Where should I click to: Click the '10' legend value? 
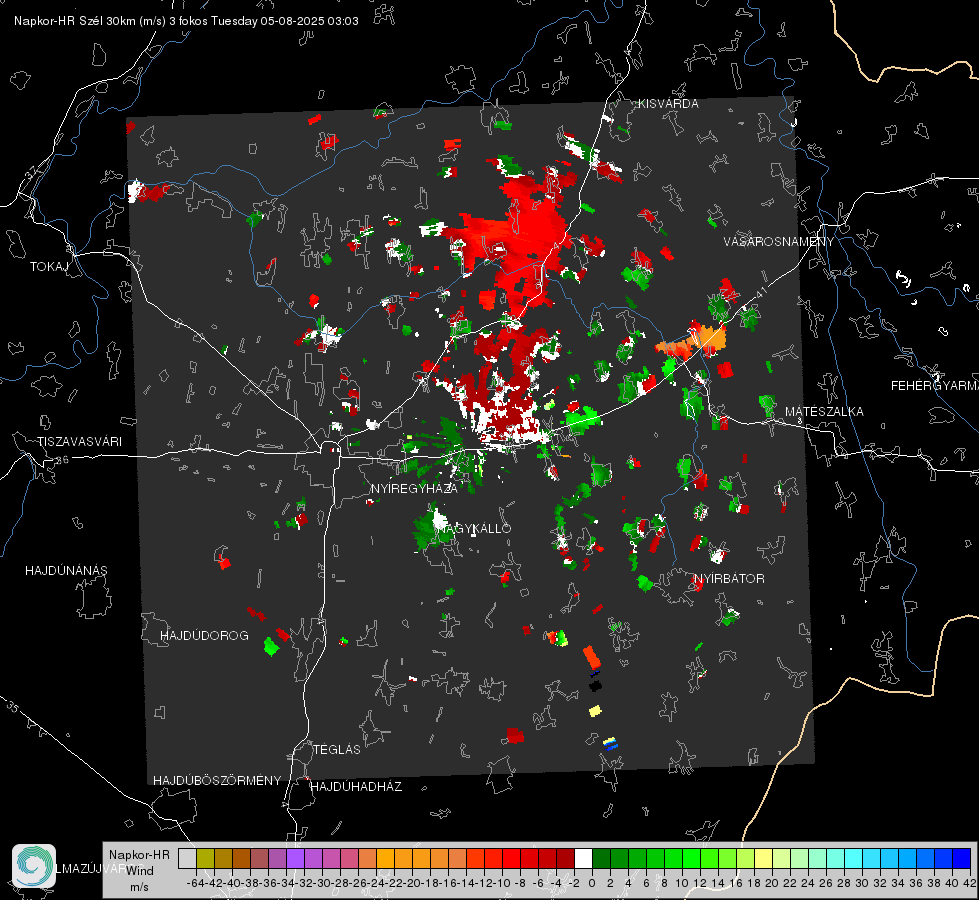coord(682,883)
